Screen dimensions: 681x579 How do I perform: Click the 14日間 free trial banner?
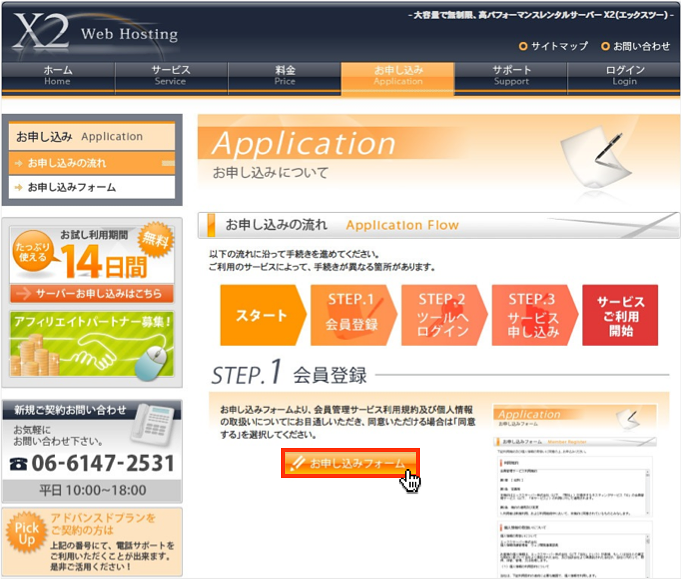click(x=92, y=255)
